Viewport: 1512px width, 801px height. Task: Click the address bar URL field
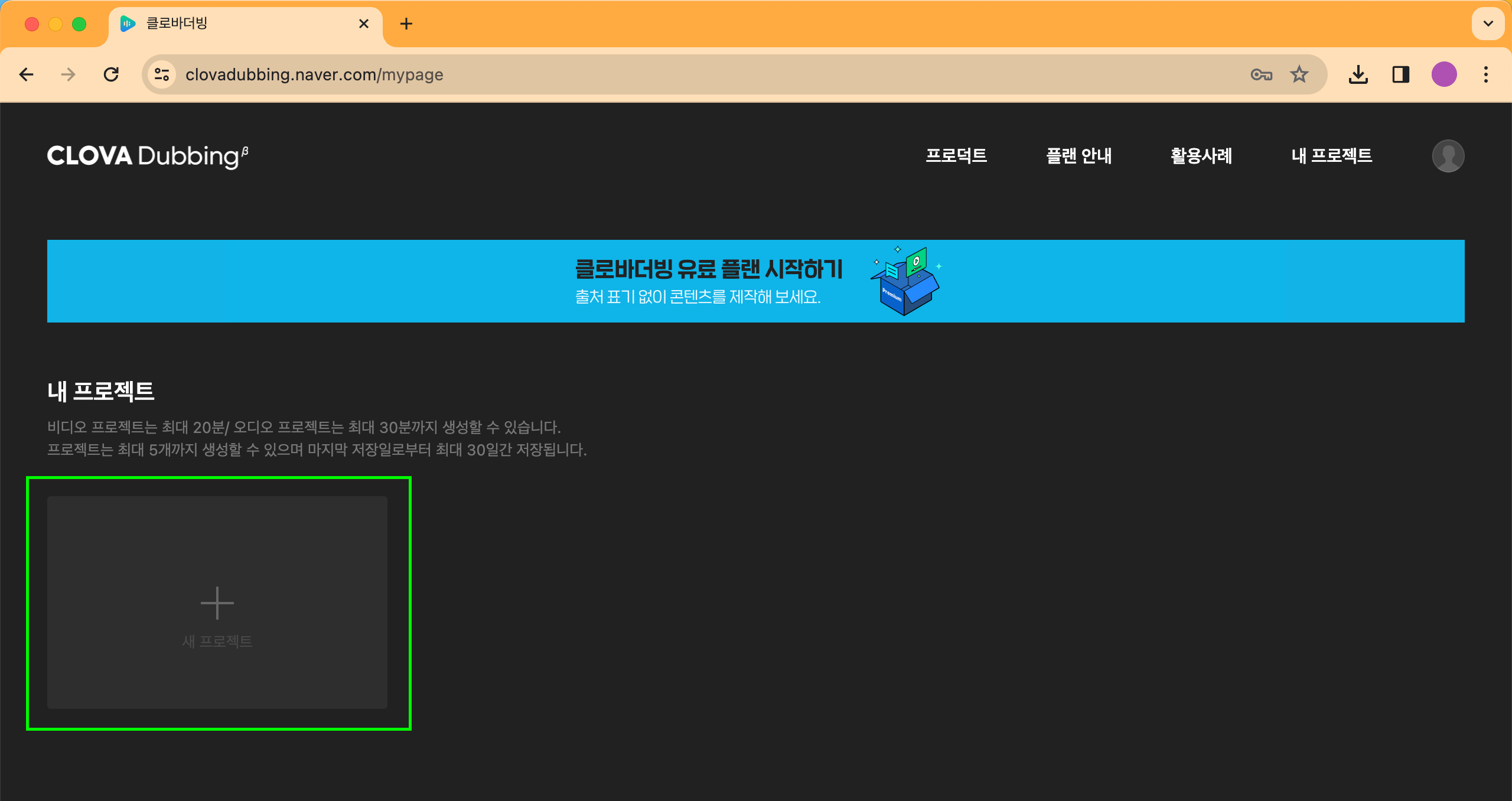pos(709,74)
